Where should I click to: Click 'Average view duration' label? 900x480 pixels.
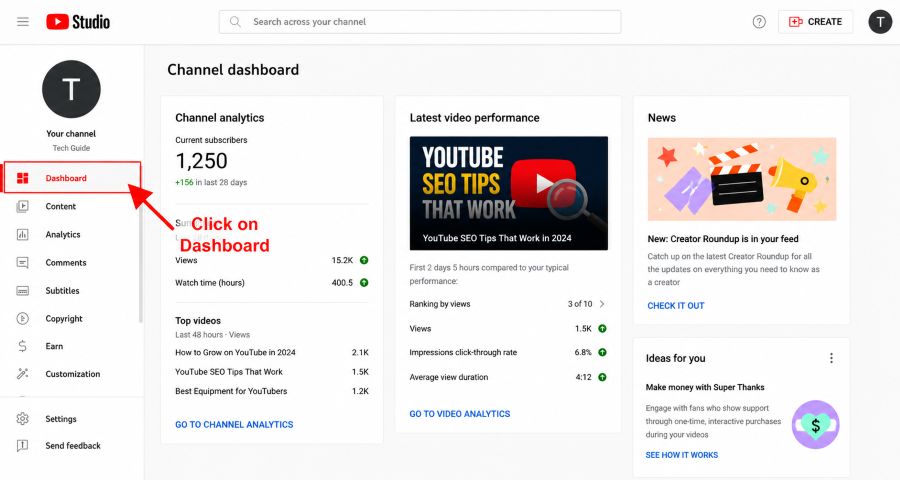449,377
